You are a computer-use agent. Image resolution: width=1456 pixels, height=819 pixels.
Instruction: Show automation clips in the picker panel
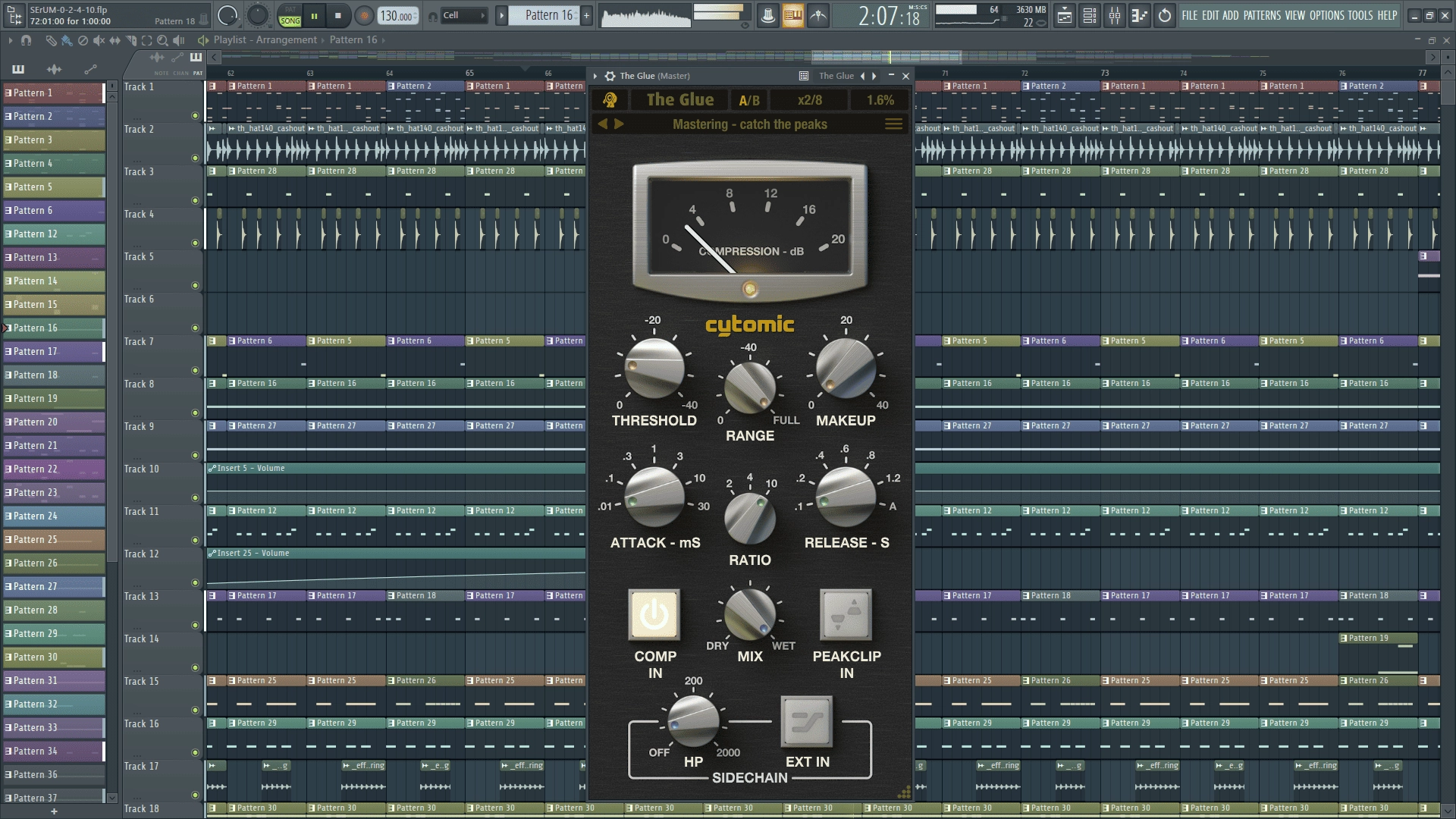click(91, 70)
